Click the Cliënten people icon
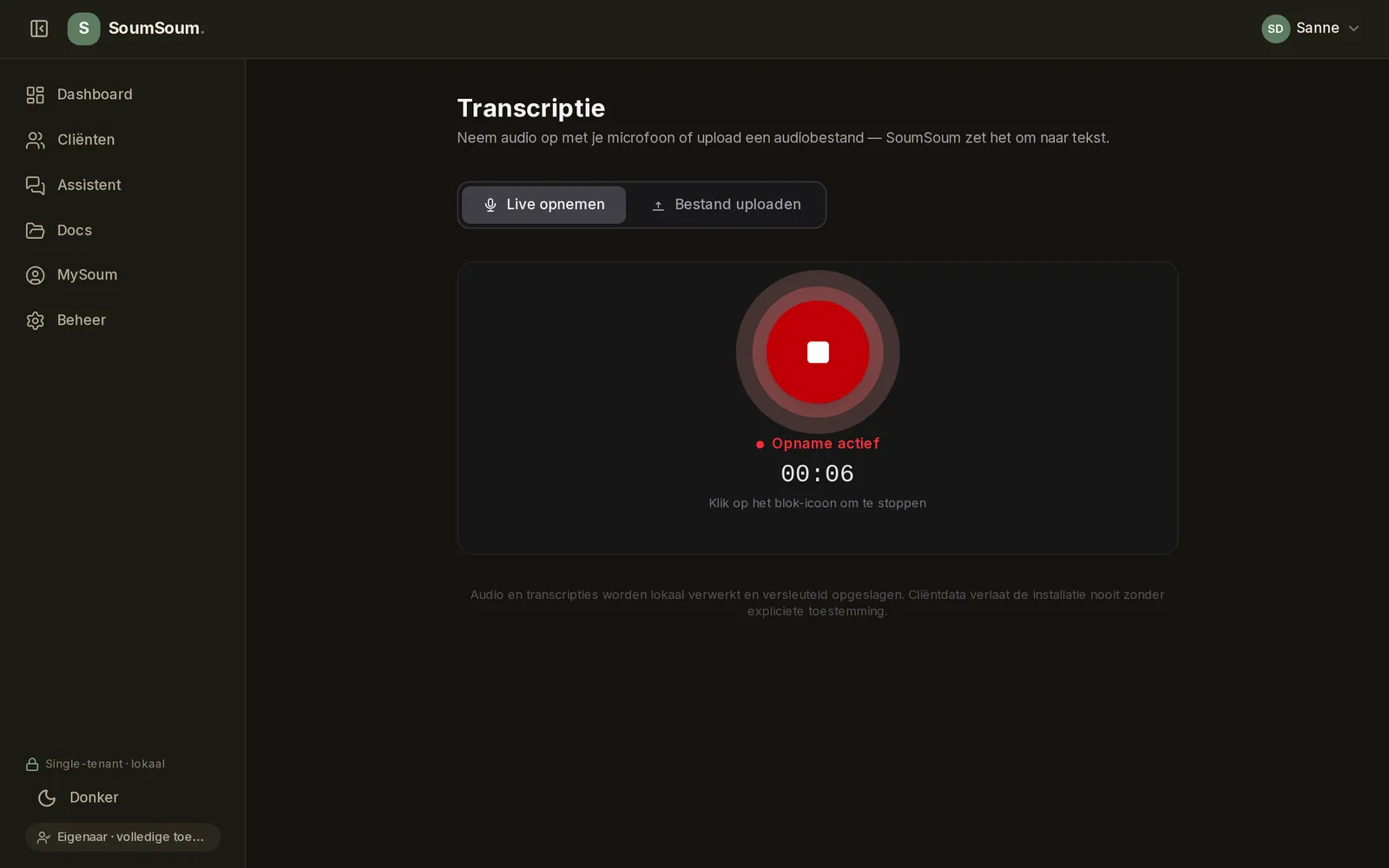 tap(36, 140)
